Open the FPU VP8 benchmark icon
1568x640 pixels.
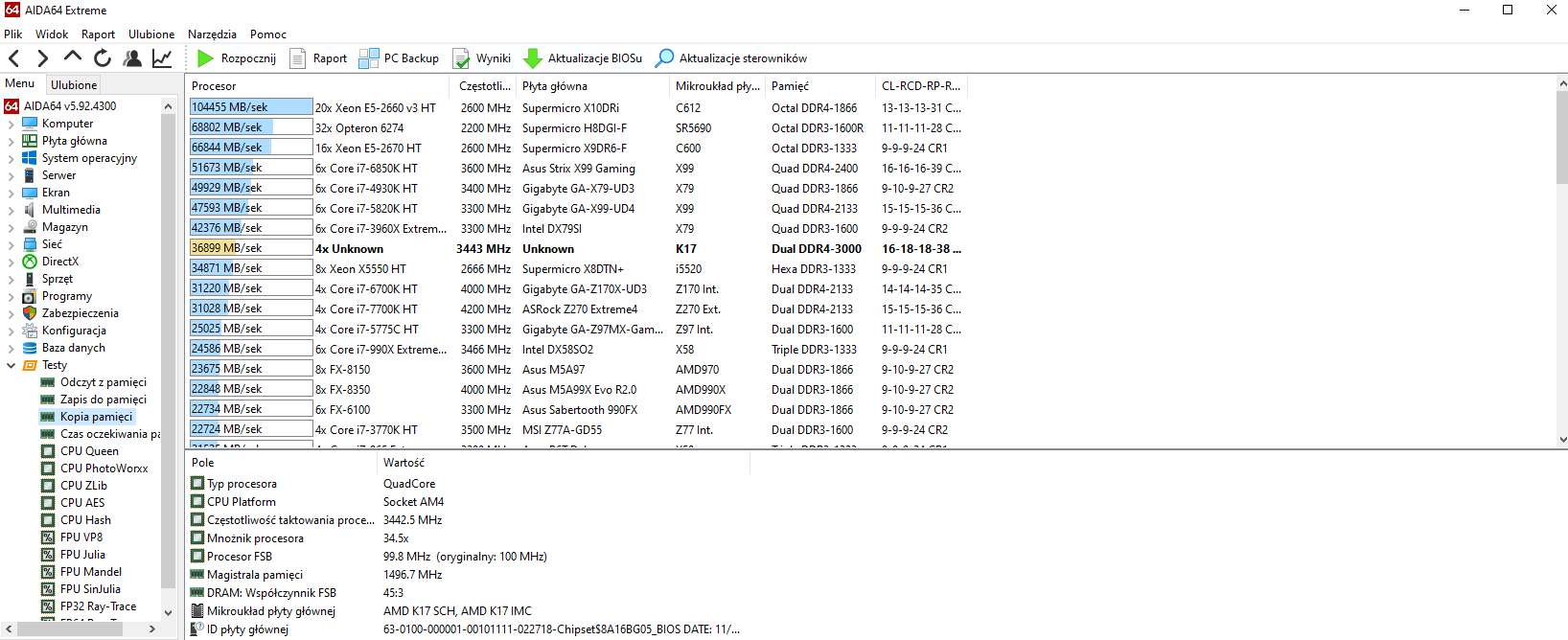click(x=48, y=537)
